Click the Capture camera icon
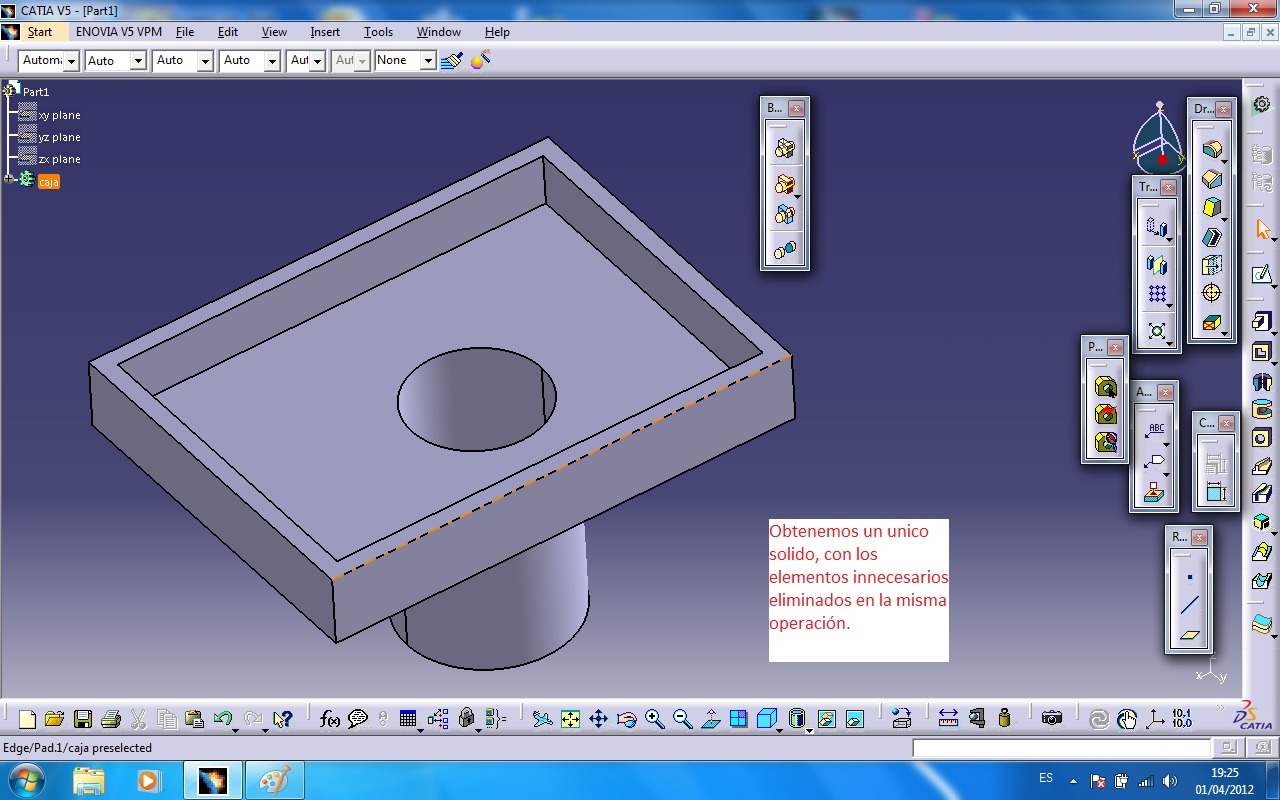 (x=1051, y=718)
